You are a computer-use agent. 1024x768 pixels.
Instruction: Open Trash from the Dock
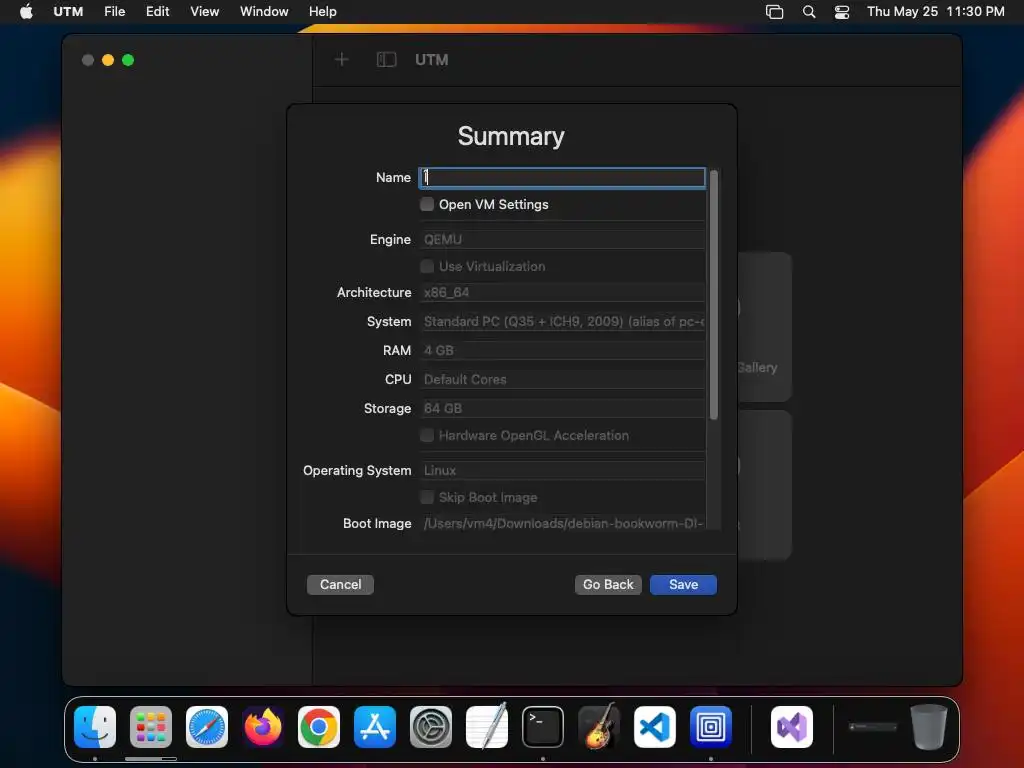coord(928,727)
